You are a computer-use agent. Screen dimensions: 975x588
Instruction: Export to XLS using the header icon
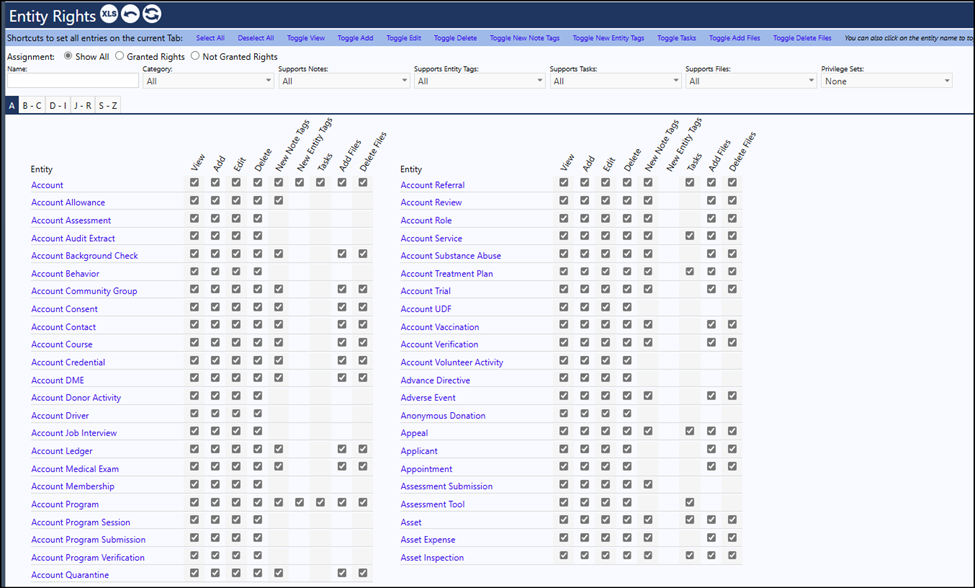(109, 14)
